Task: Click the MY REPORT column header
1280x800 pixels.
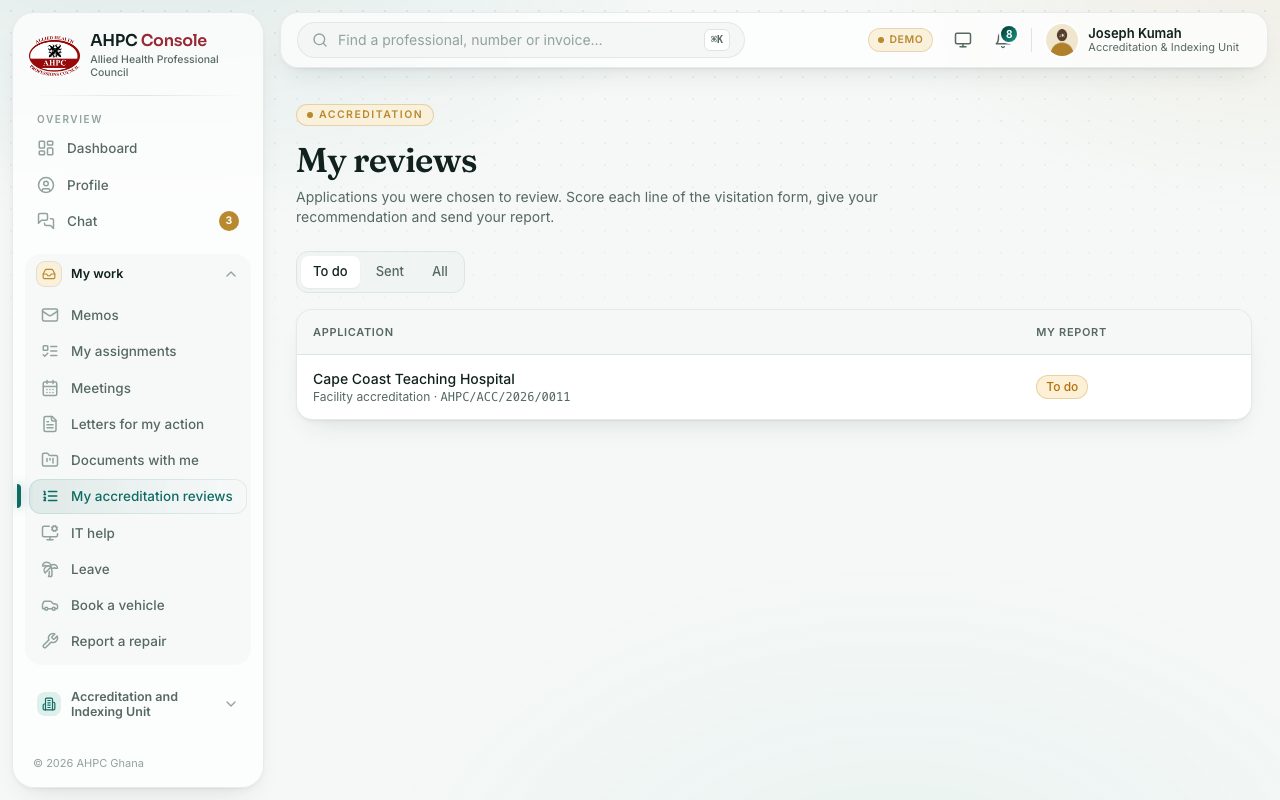Action: (1071, 332)
